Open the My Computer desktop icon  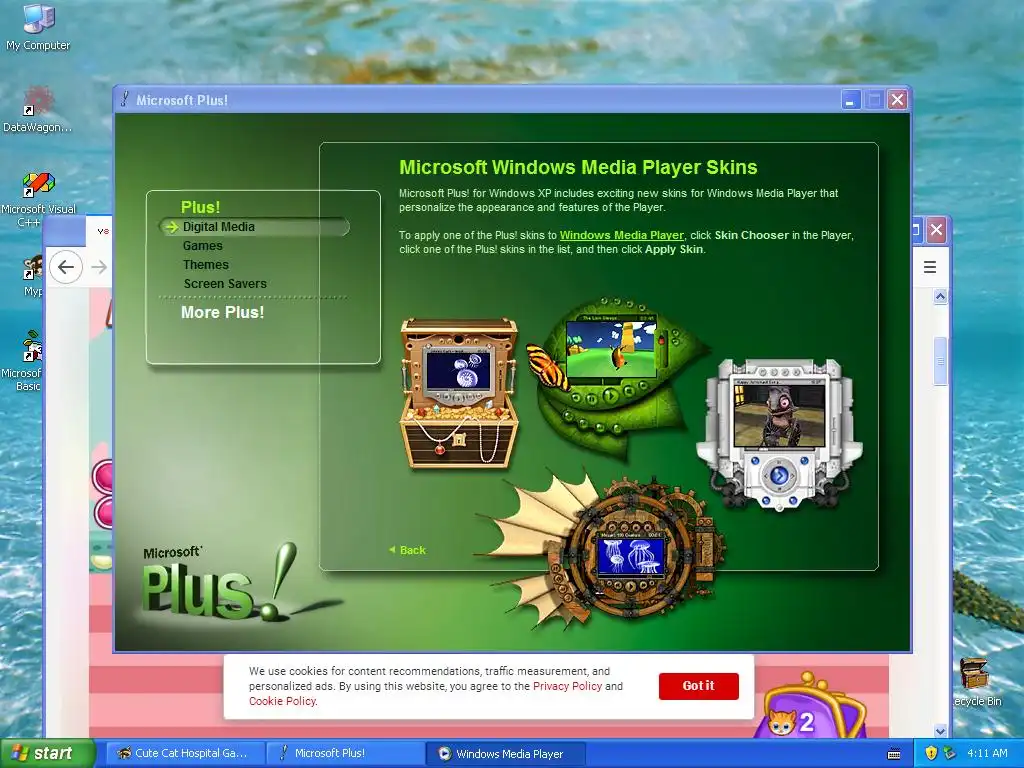38,27
